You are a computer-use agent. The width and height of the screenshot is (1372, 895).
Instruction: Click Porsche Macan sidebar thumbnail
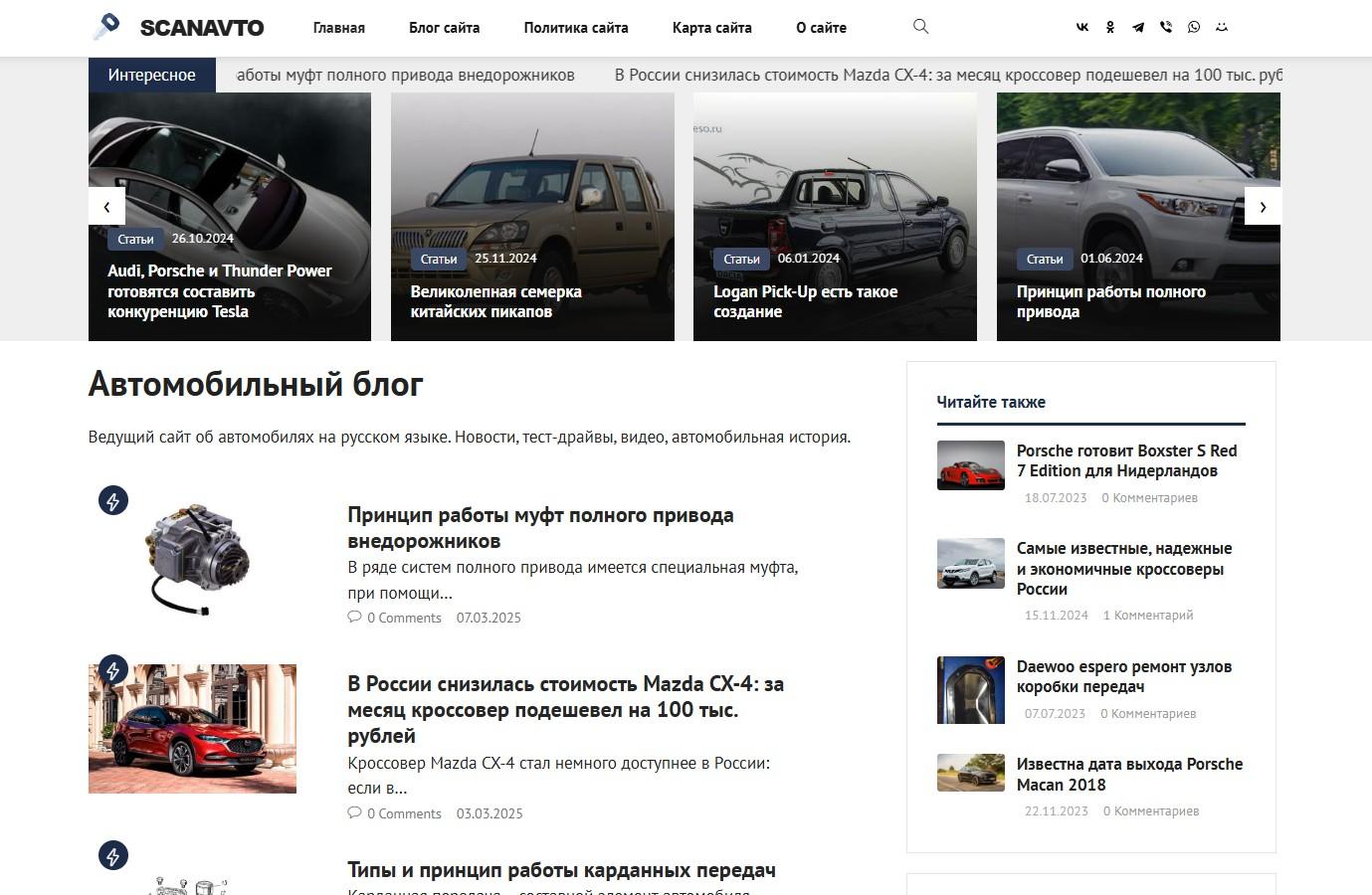coord(971,773)
